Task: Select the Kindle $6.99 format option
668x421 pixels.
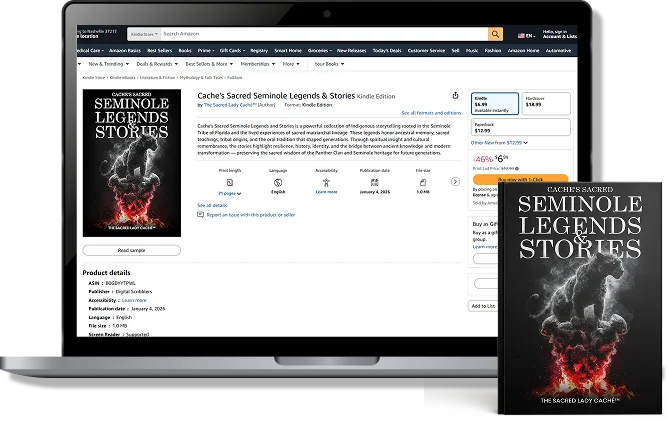Action: [495, 104]
